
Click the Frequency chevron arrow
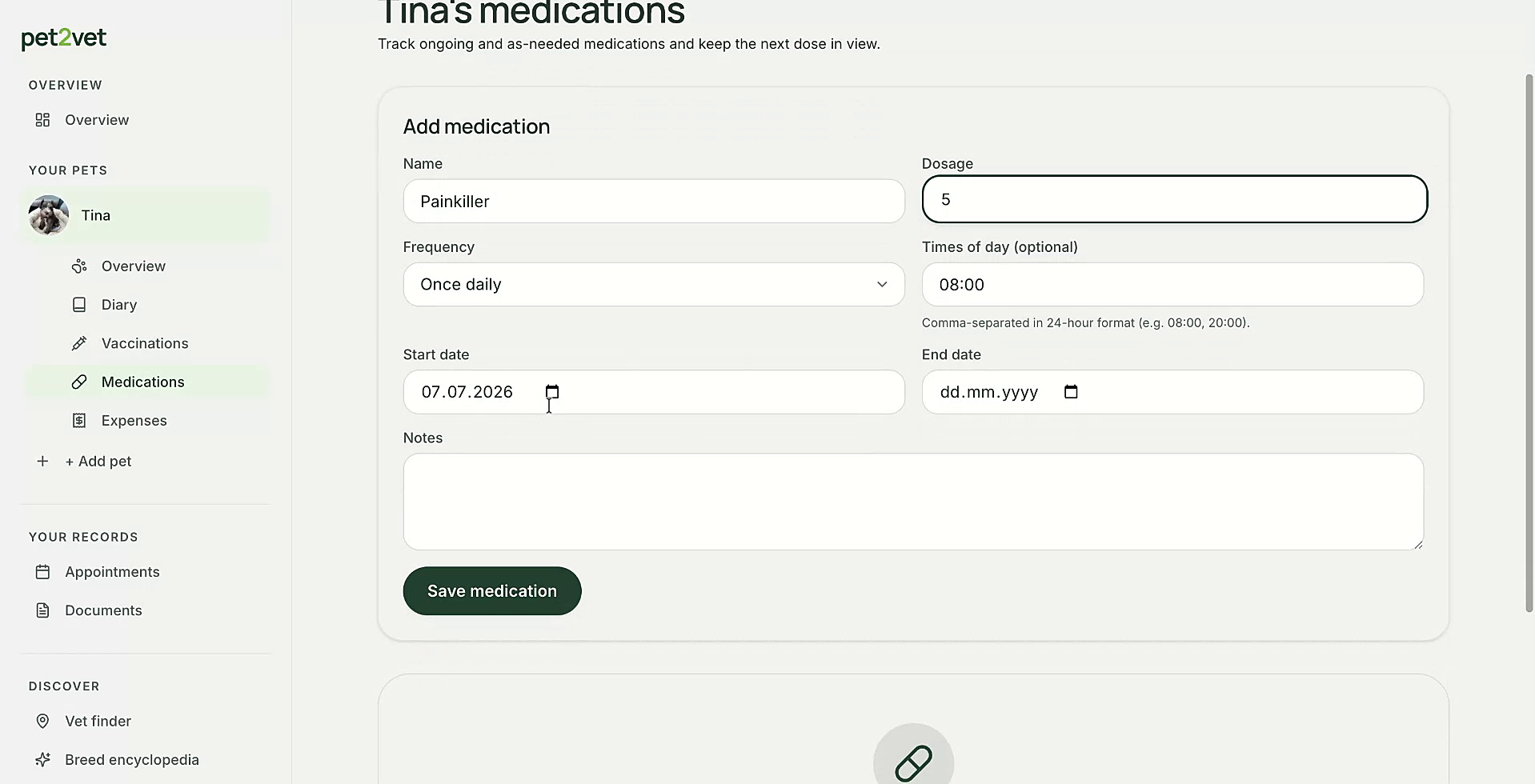[882, 284]
